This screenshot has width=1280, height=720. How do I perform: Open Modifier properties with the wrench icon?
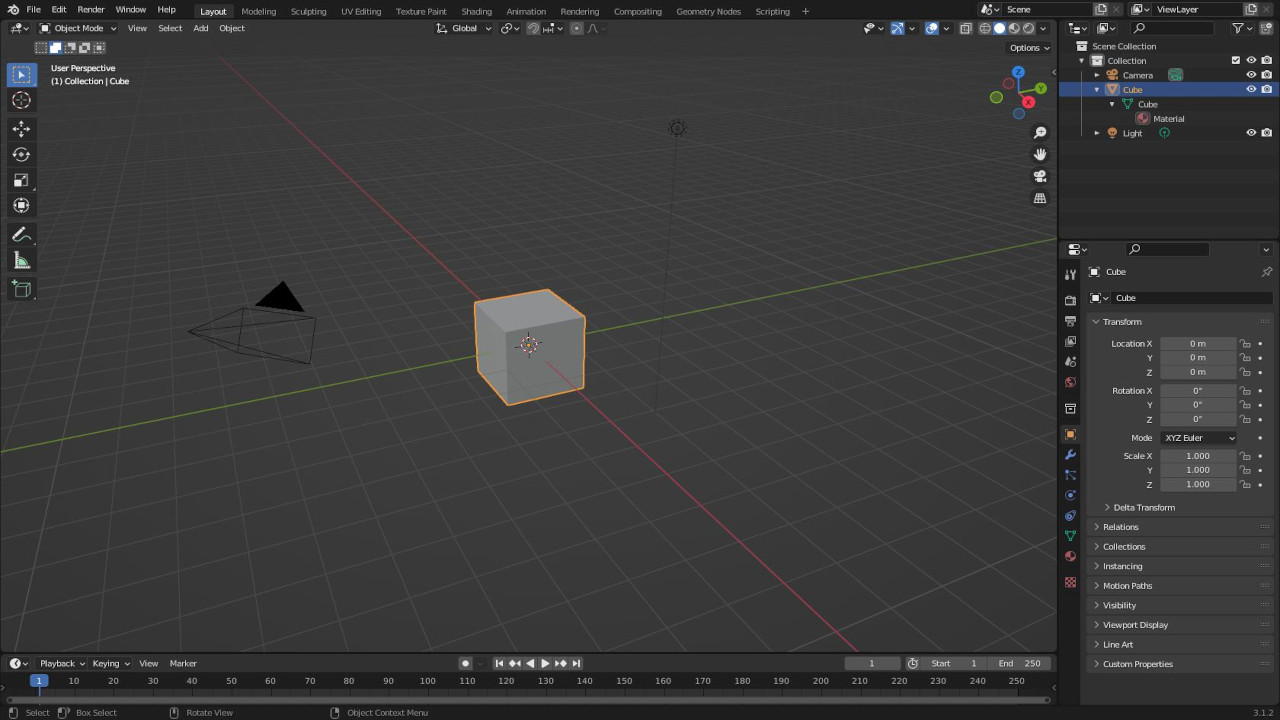1070,455
